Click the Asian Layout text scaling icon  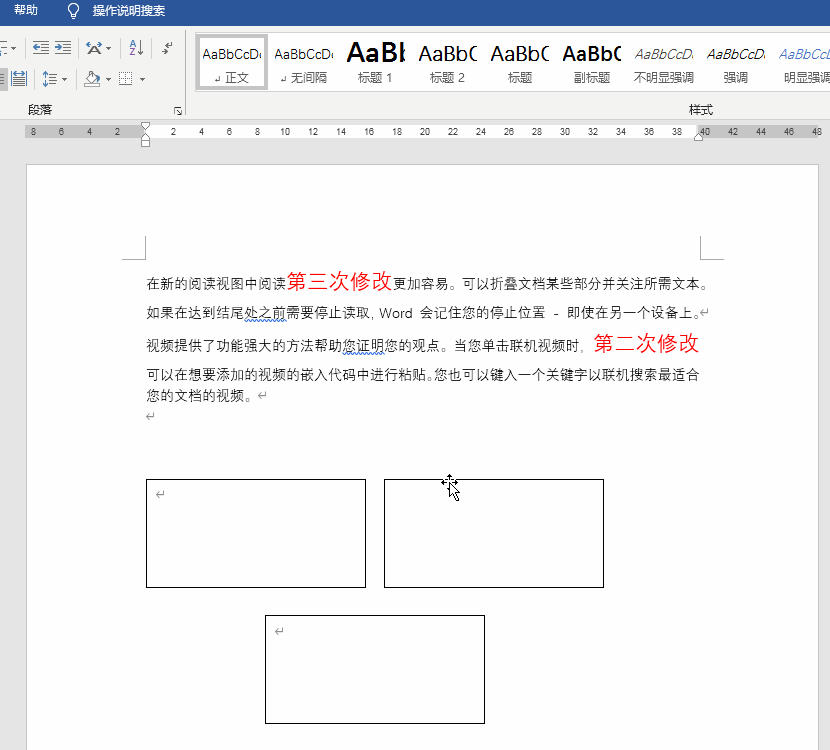tap(94, 48)
